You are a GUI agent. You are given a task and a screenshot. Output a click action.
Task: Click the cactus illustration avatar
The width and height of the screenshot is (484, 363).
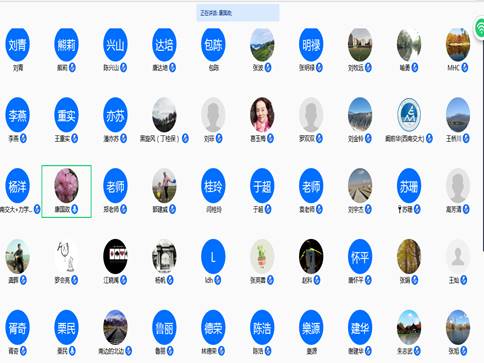pyautogui.click(x=262, y=257)
